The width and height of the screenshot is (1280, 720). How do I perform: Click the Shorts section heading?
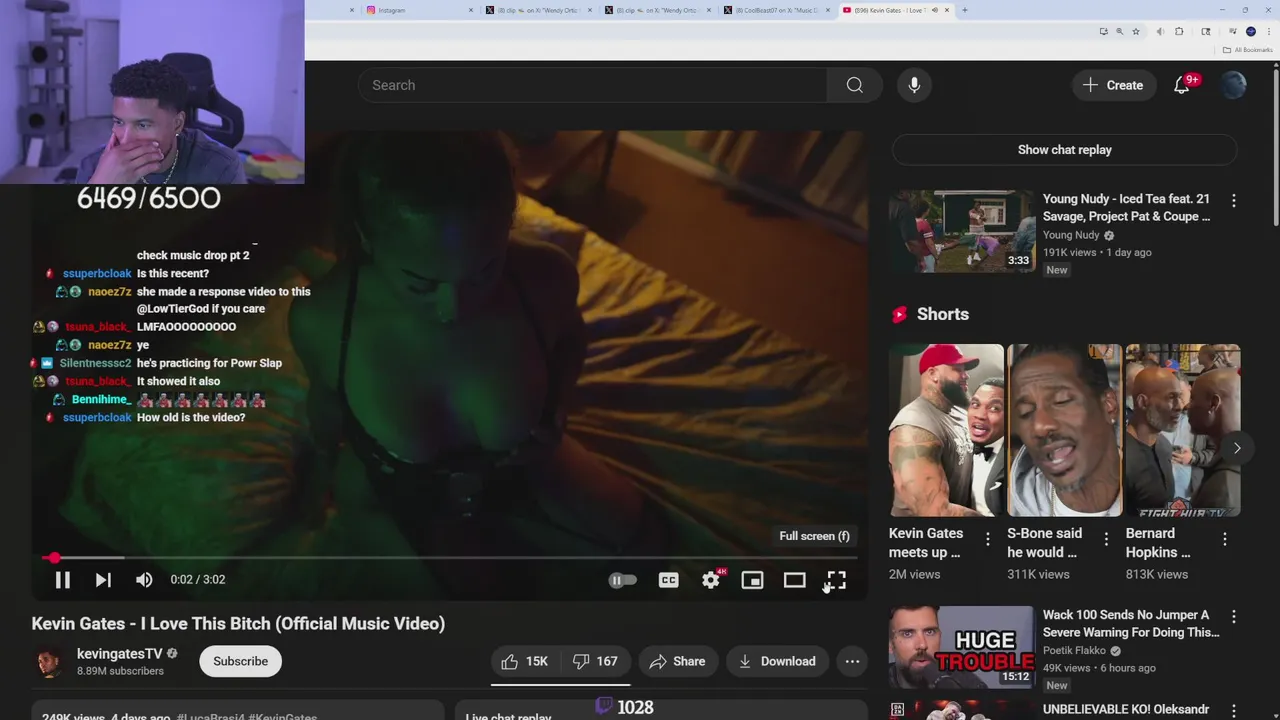[942, 314]
